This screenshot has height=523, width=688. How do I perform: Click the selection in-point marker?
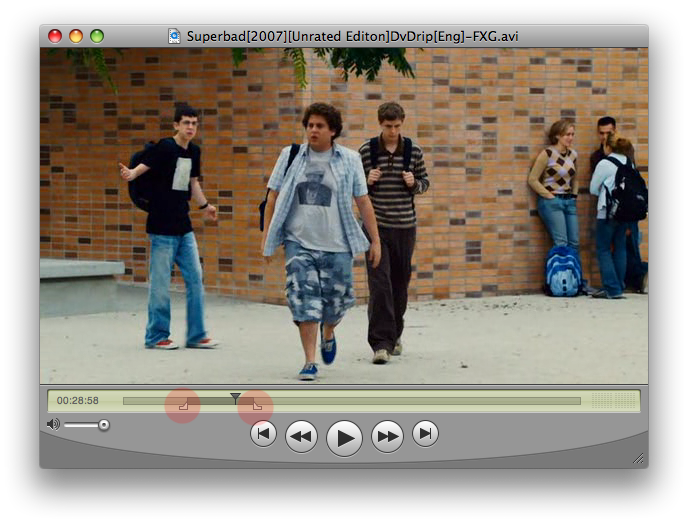point(184,405)
